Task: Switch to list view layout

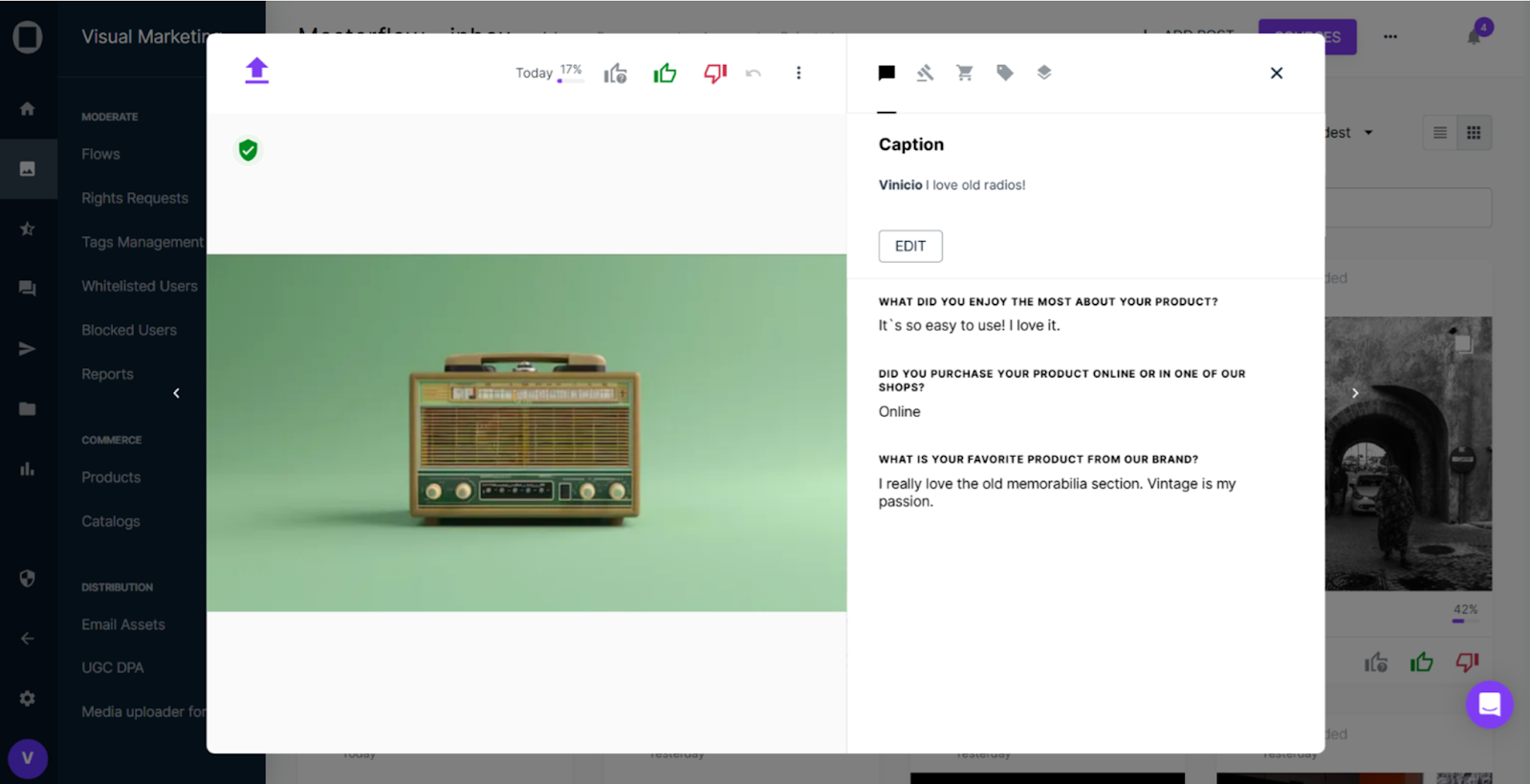Action: (1439, 133)
